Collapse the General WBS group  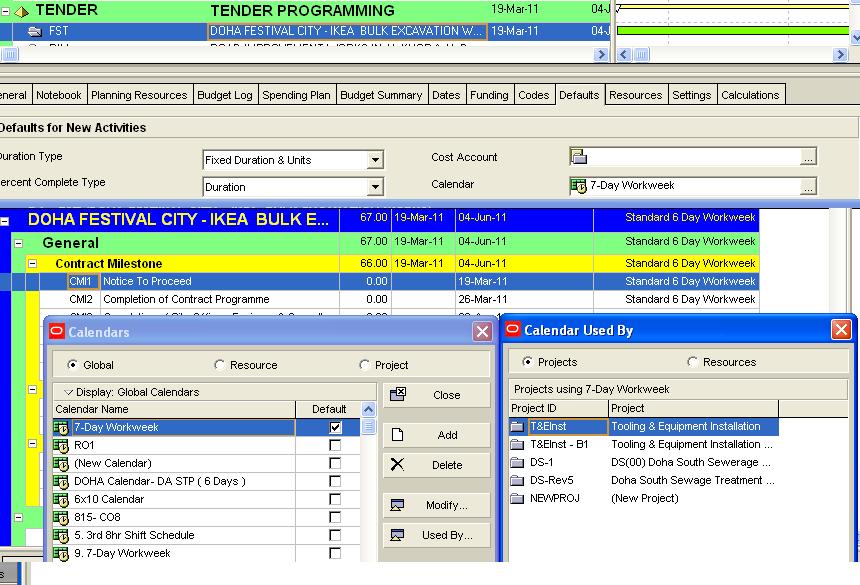pos(18,243)
